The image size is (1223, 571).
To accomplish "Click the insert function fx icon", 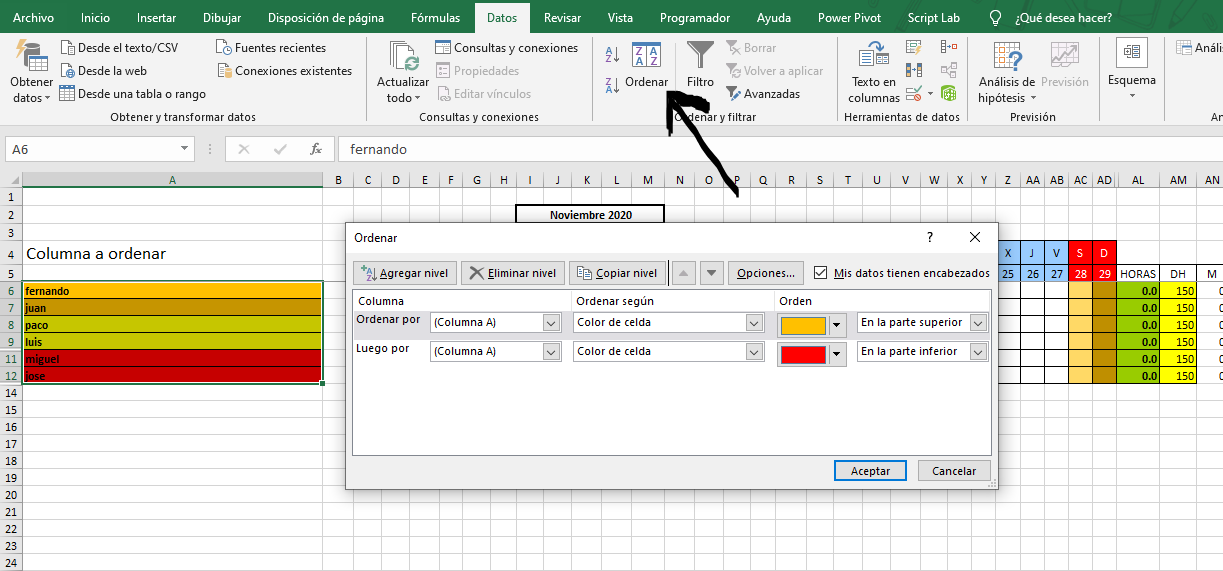I will 315,149.
